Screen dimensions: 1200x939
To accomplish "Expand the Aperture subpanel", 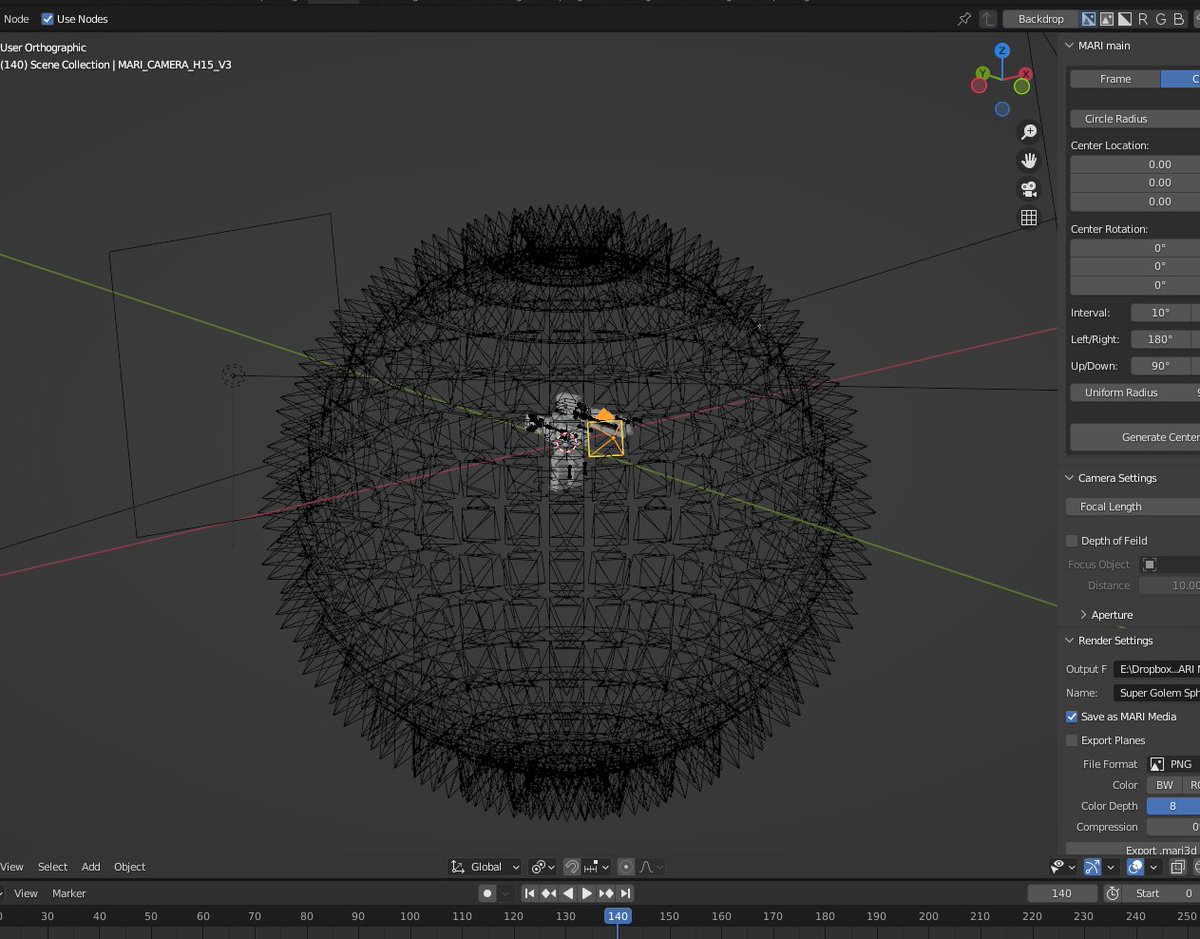I will click(1083, 615).
